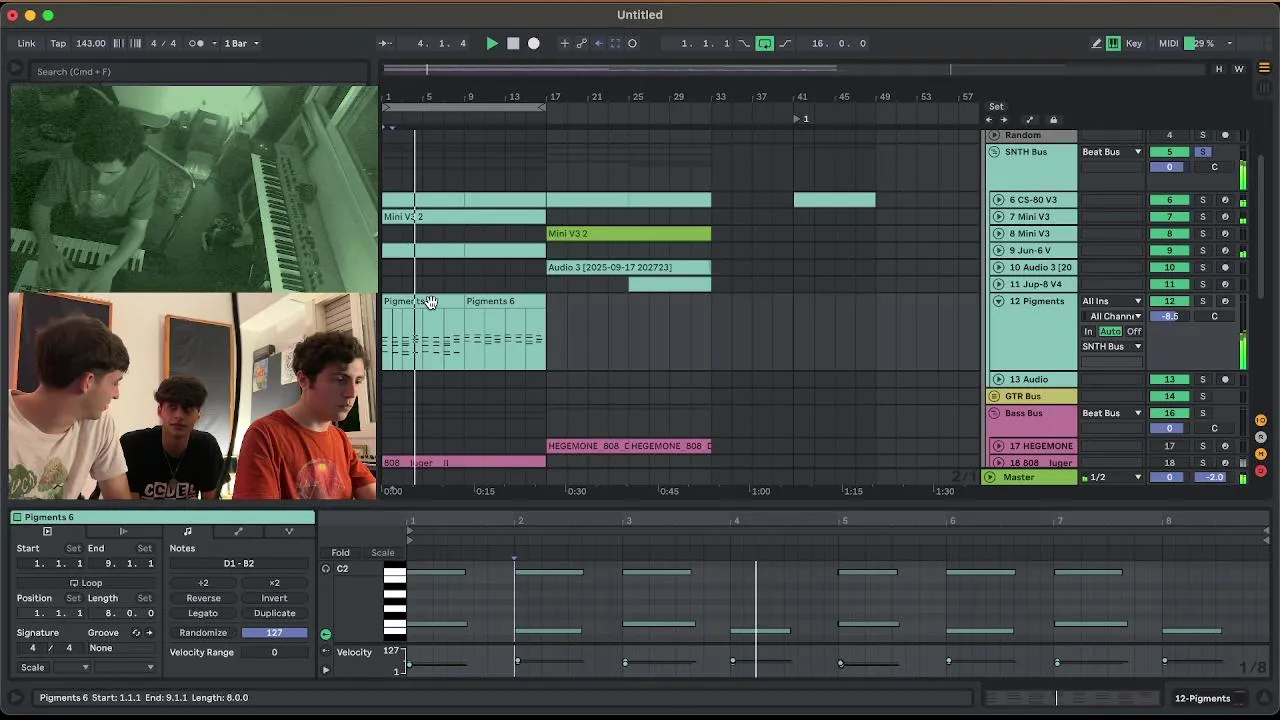Click the search field in browser

pyautogui.click(x=200, y=72)
